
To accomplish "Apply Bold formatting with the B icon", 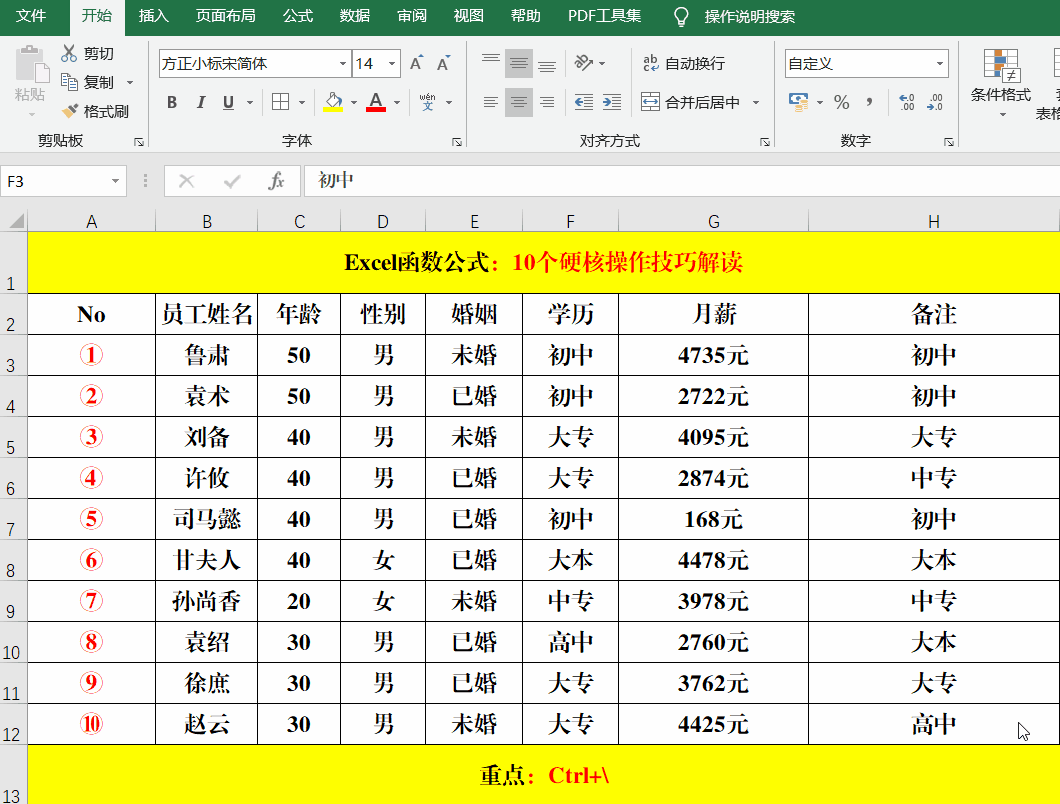I will click(171, 102).
